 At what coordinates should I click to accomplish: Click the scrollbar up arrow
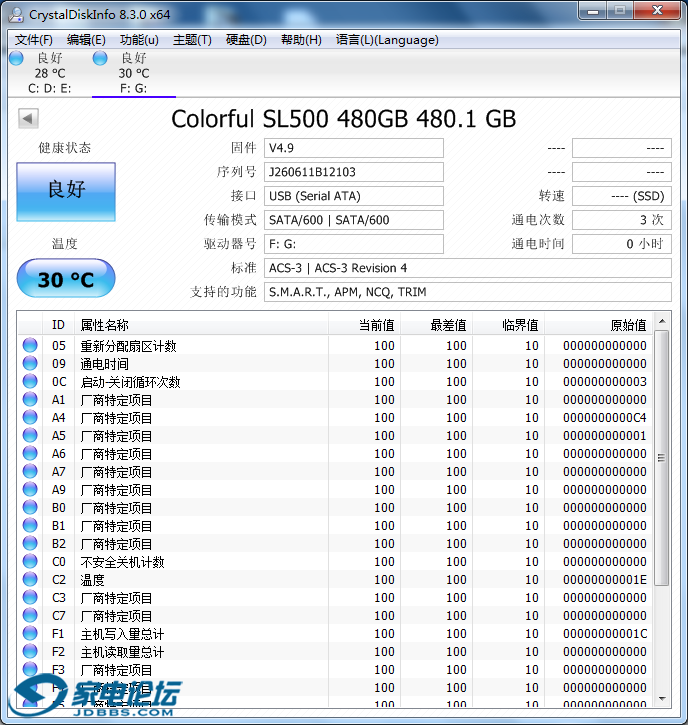pos(662,321)
